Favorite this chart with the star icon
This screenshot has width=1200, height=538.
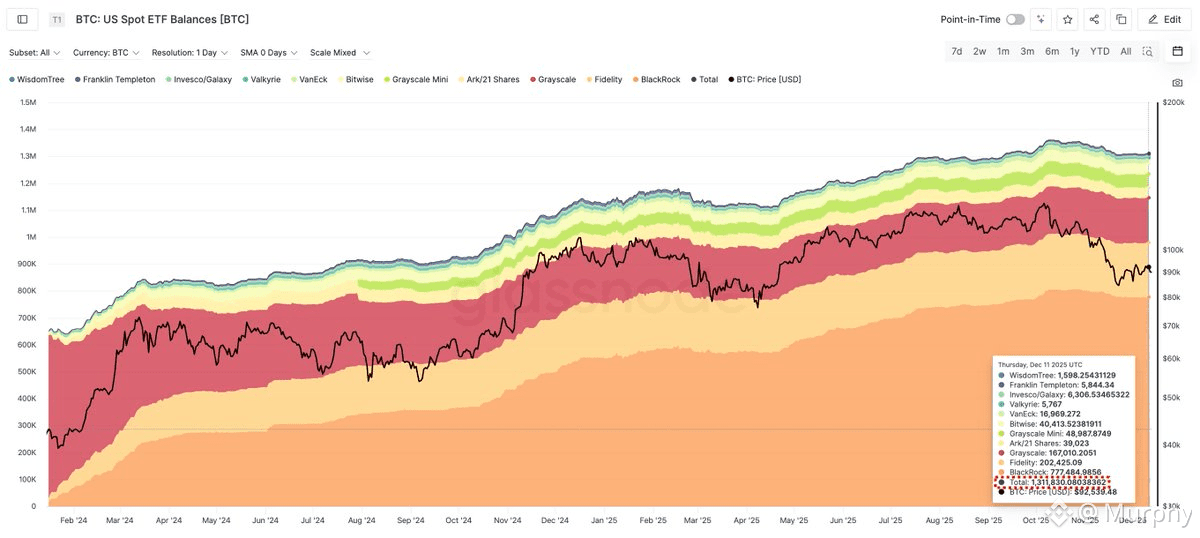pyautogui.click(x=1068, y=19)
